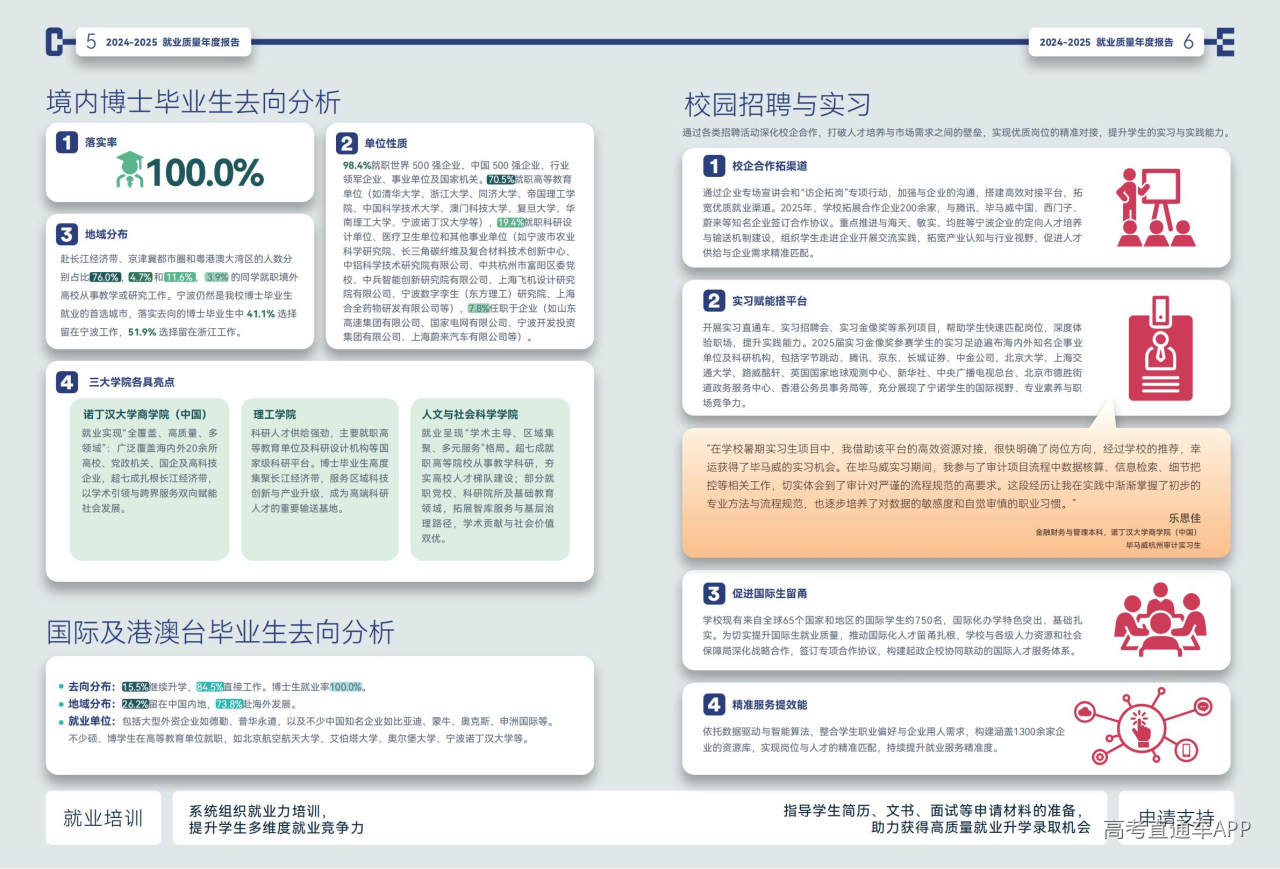Viewport: 1280px width, 869px height.
Task: Click the red presentation teacher icon
Action: (x=1155, y=207)
